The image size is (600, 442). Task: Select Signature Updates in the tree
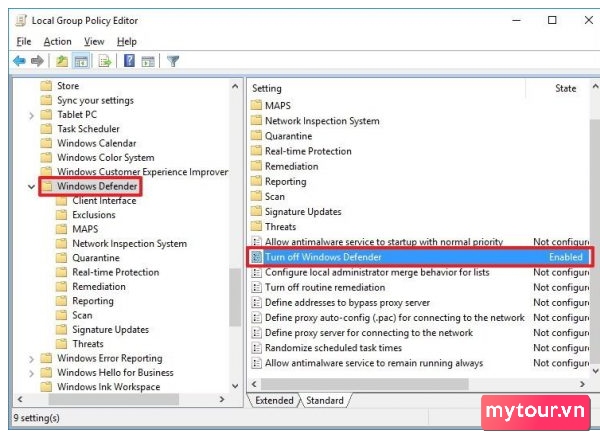tap(111, 329)
